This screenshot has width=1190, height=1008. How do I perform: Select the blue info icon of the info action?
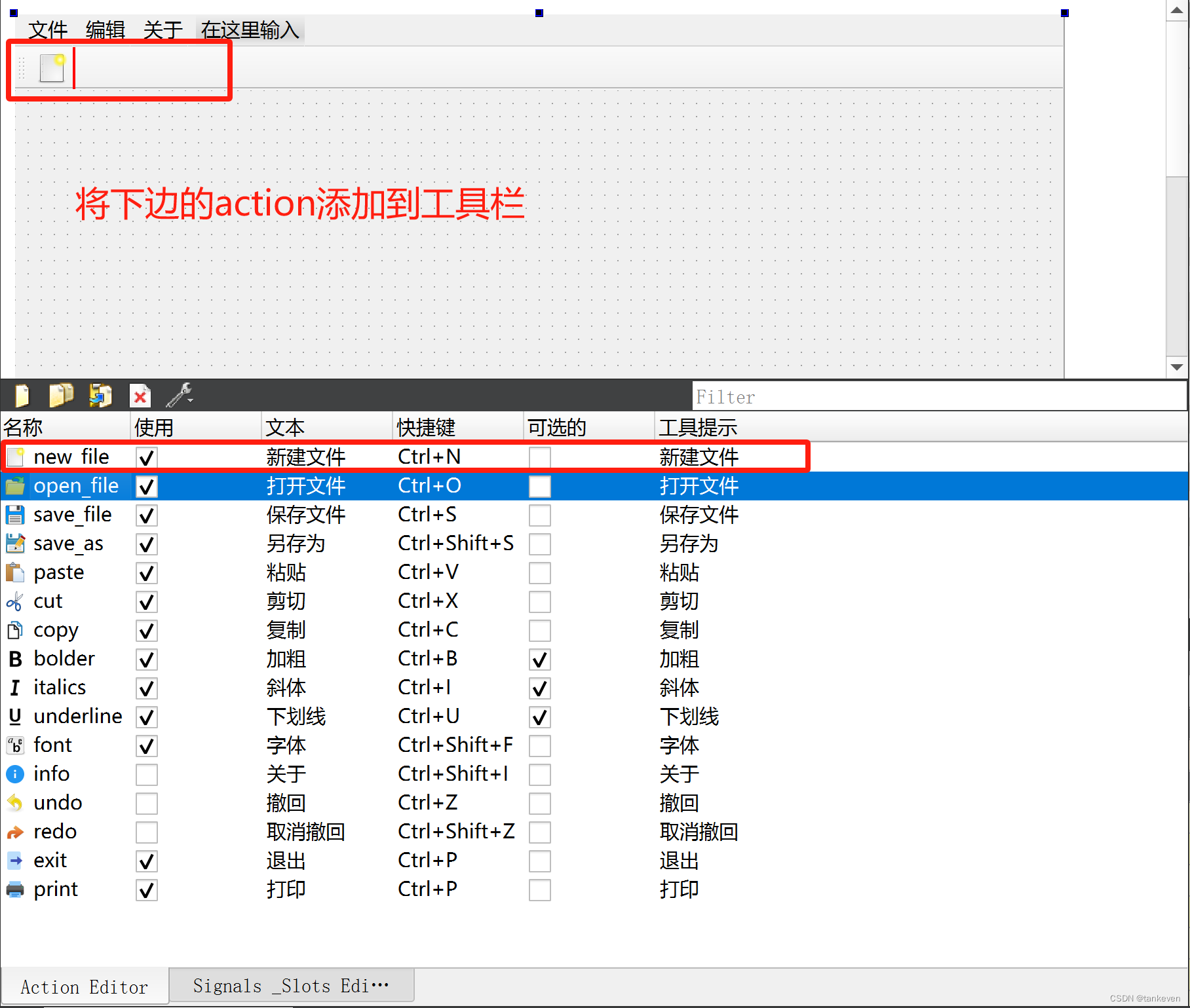(x=14, y=774)
